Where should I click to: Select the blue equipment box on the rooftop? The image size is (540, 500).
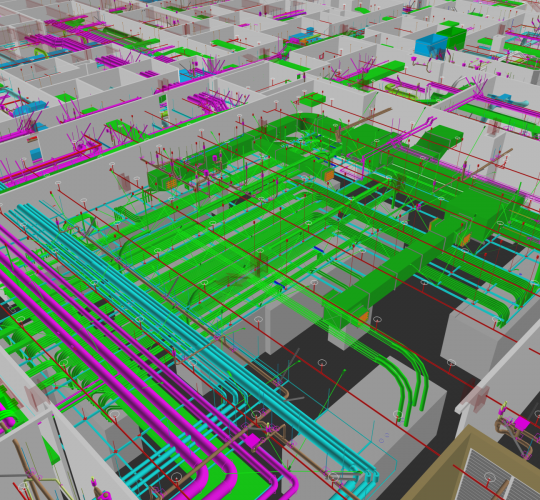(430, 46)
